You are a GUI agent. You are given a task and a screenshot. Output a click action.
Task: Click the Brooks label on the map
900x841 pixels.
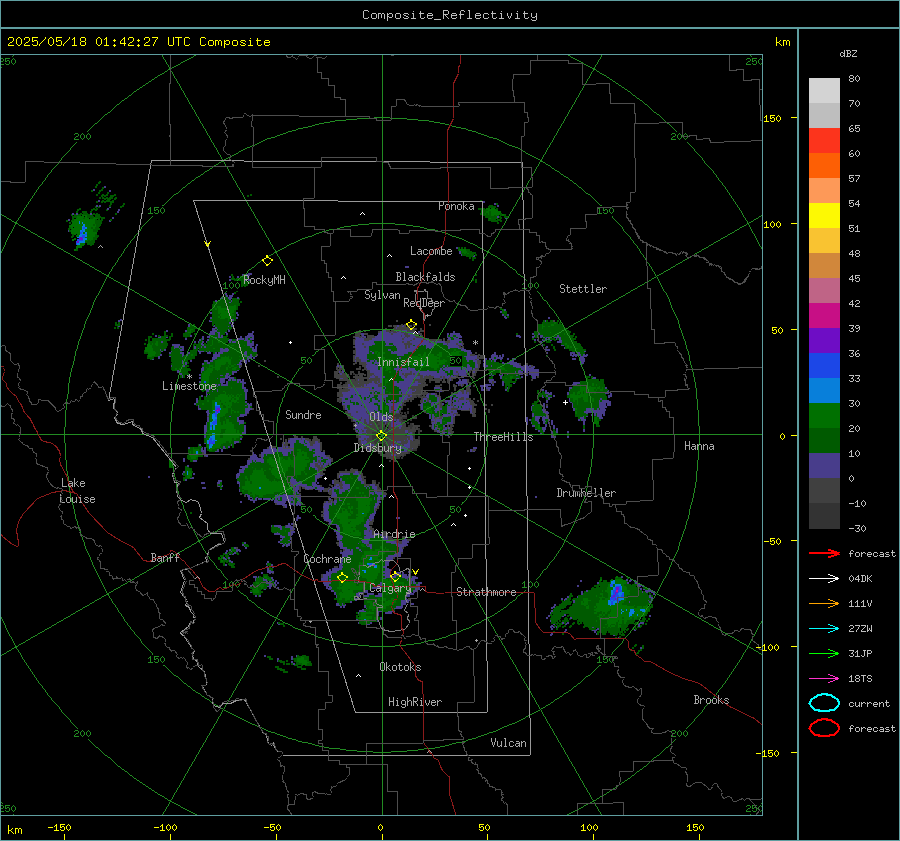pyautogui.click(x=711, y=700)
